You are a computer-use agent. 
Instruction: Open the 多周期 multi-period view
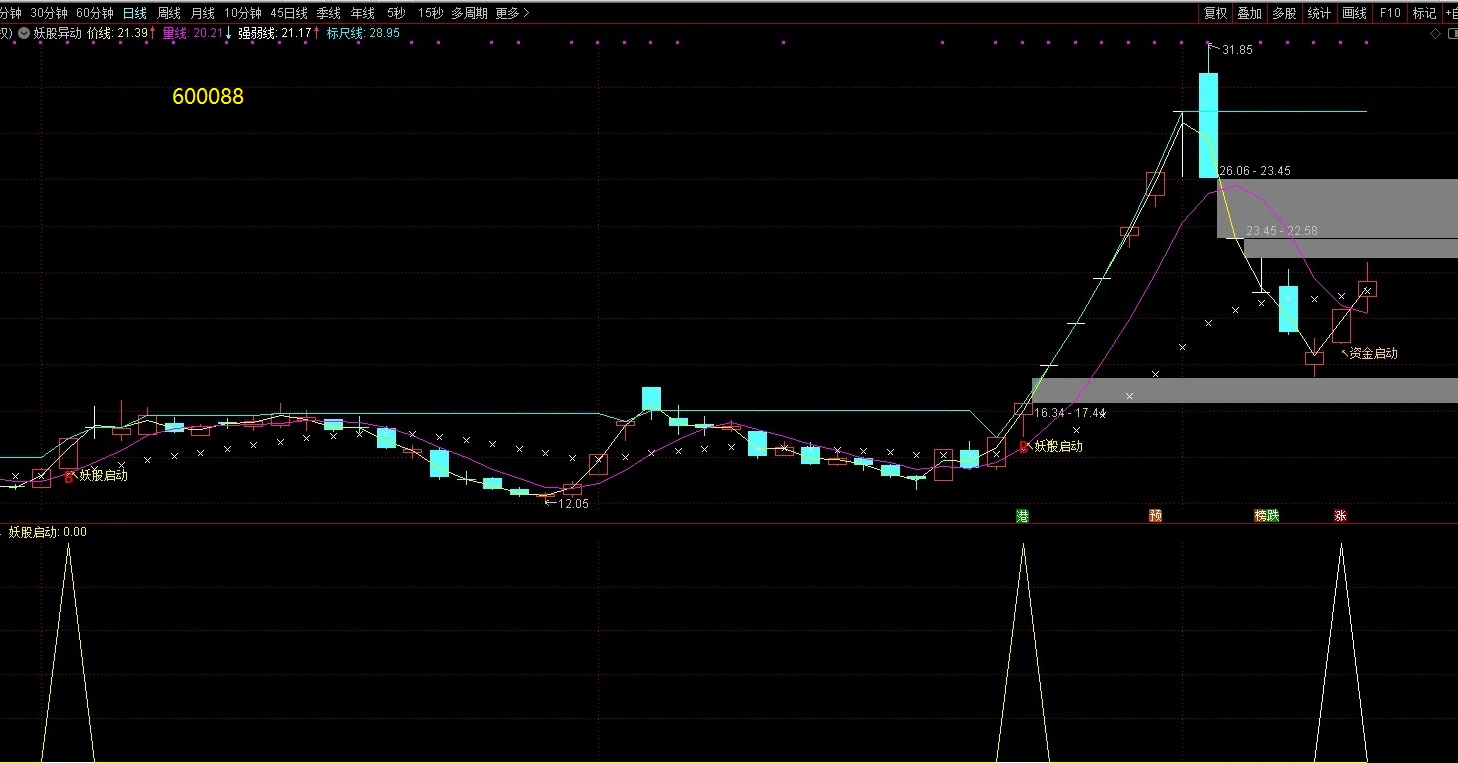pyautogui.click(x=470, y=13)
